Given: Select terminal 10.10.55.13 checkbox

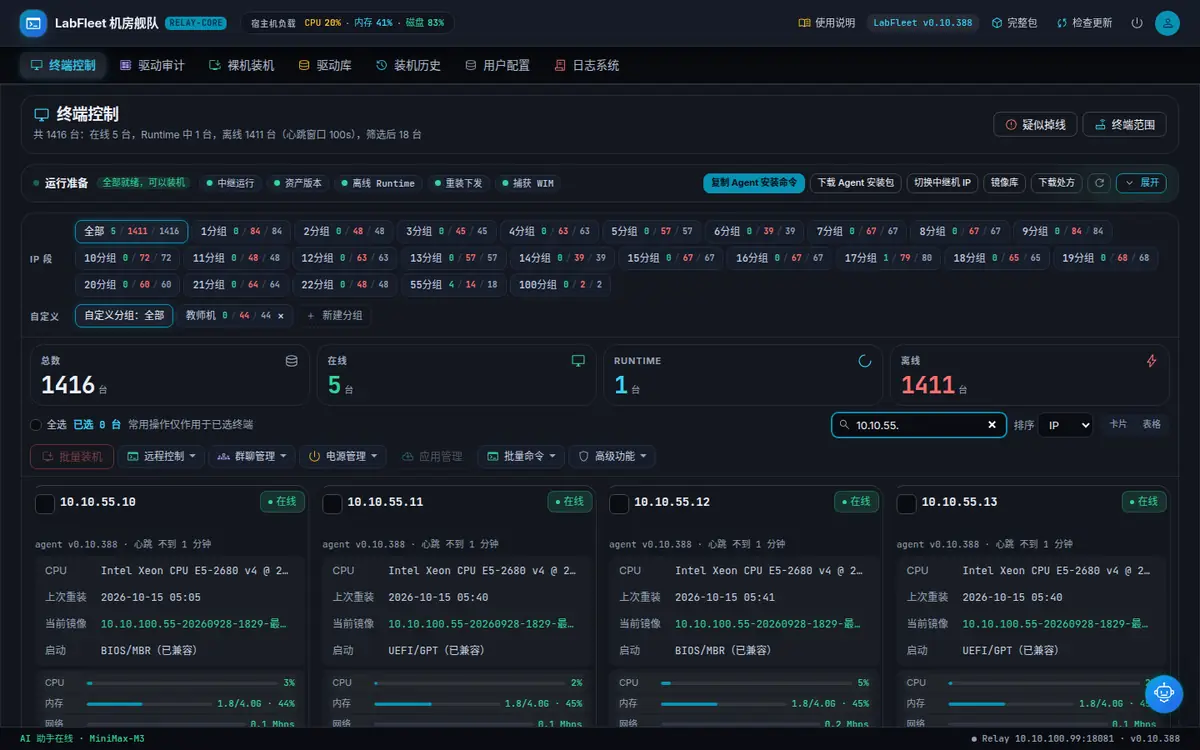Looking at the screenshot, I should point(906,503).
